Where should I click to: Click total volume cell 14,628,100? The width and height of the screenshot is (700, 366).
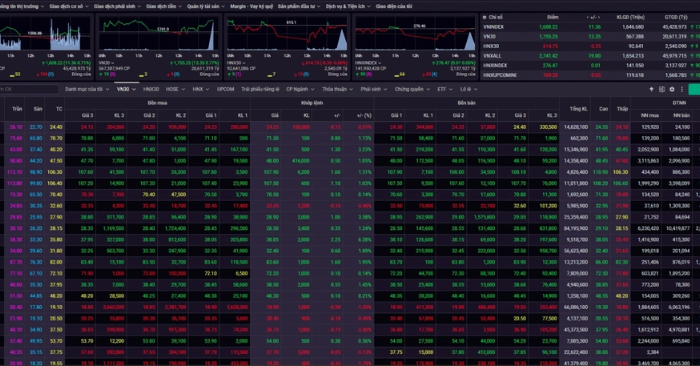(x=576, y=127)
